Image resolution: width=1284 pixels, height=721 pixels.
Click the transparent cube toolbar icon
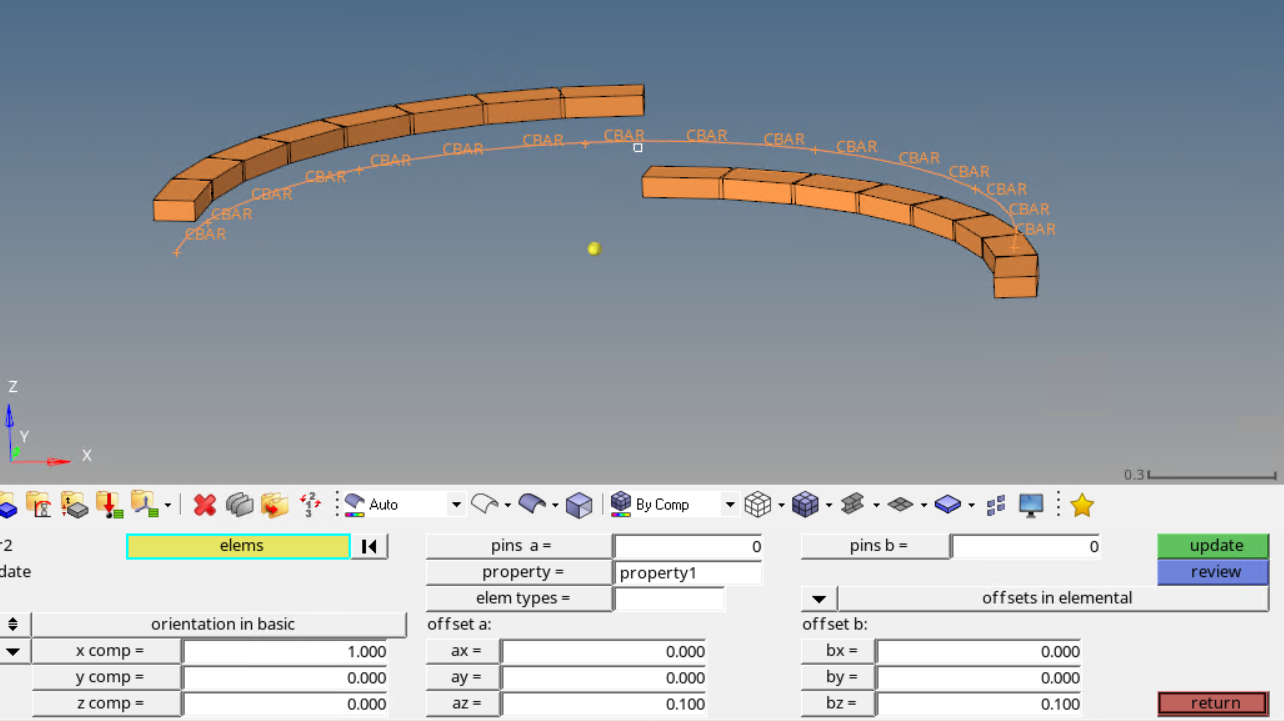(x=579, y=505)
